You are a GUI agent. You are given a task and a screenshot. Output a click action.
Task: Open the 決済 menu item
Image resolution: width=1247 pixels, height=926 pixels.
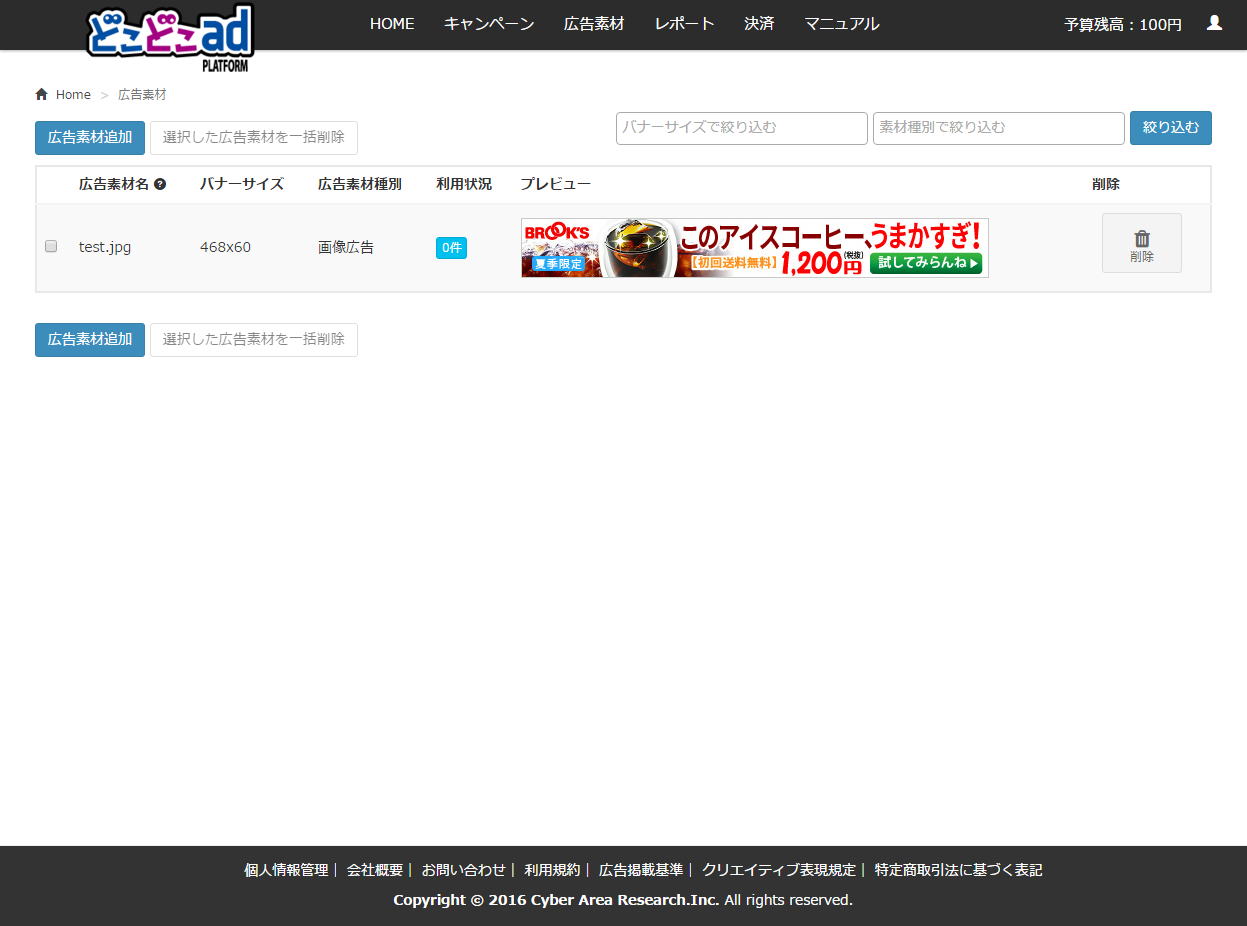click(759, 24)
